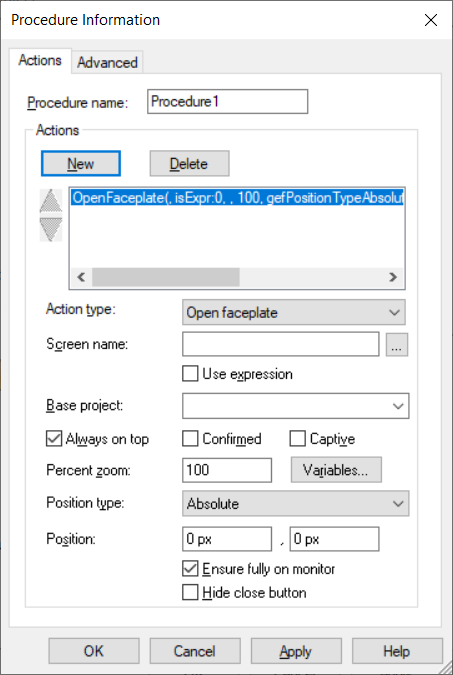
Task: Click the left arrow of the horizontal scrollbar
Action: click(x=81, y=277)
